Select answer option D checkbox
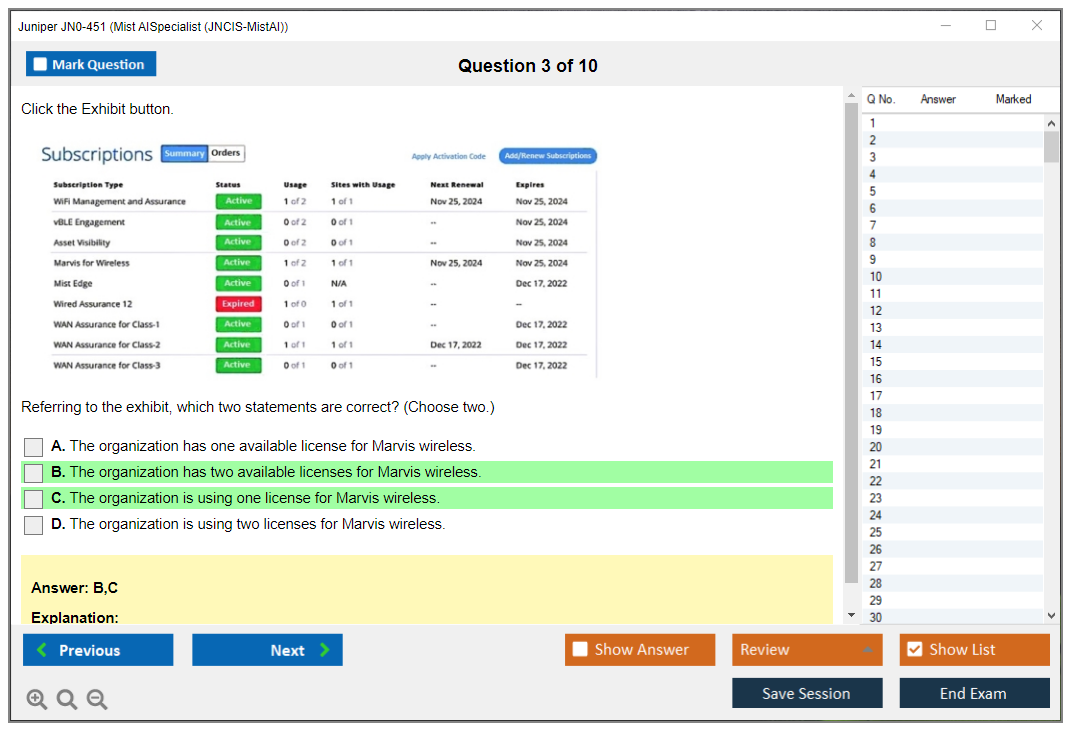 34,525
